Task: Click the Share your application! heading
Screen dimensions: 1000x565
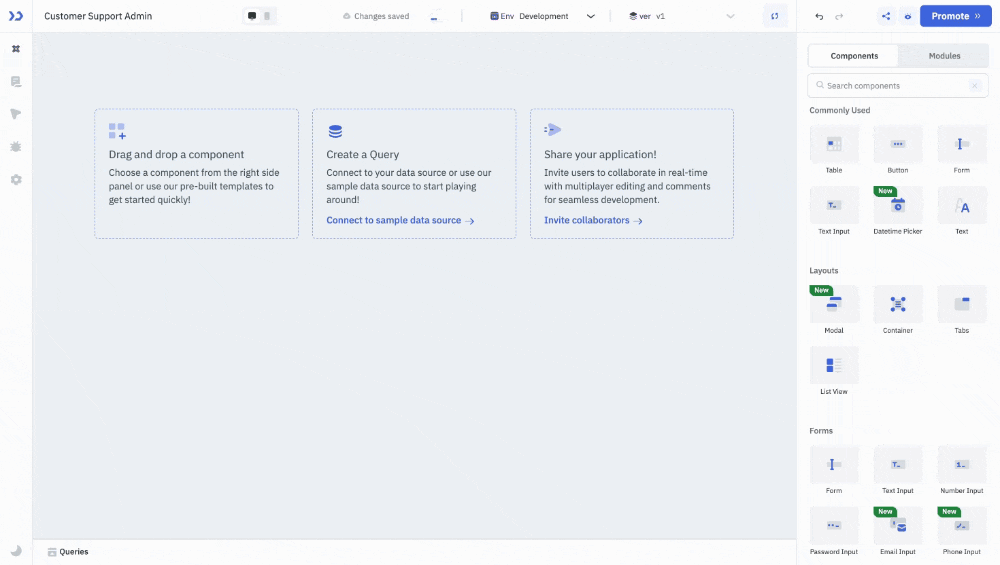Action: click(x=599, y=154)
